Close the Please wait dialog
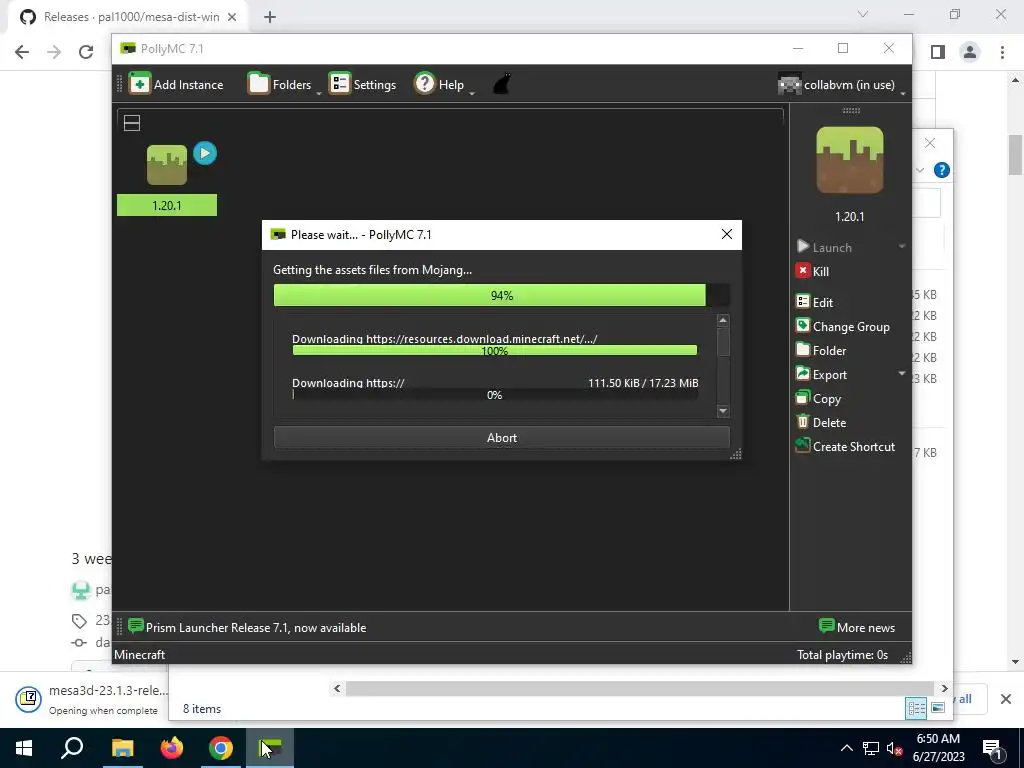The image size is (1024, 768). [726, 234]
